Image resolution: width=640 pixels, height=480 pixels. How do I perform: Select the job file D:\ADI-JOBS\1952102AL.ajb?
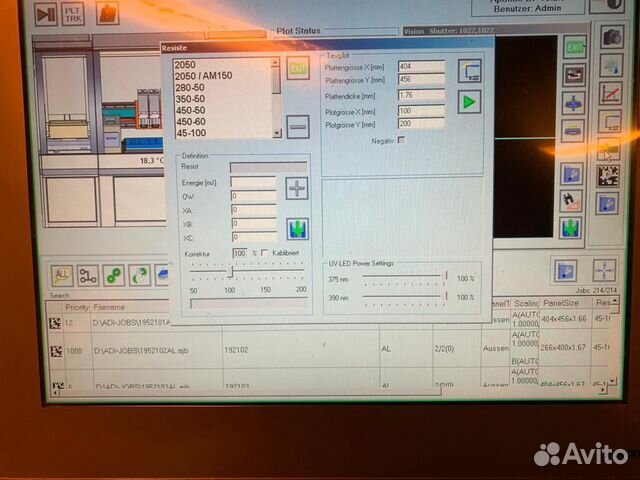141,351
